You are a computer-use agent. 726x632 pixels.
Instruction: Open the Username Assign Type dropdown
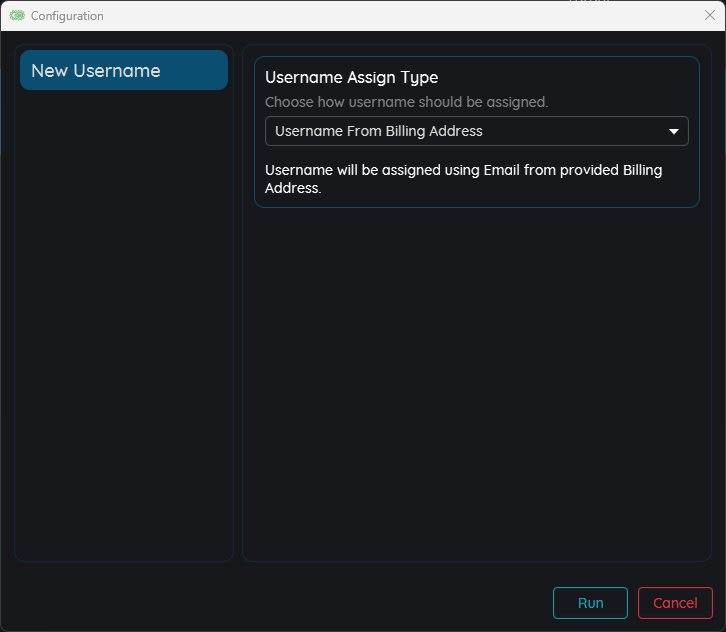[x=476, y=131]
